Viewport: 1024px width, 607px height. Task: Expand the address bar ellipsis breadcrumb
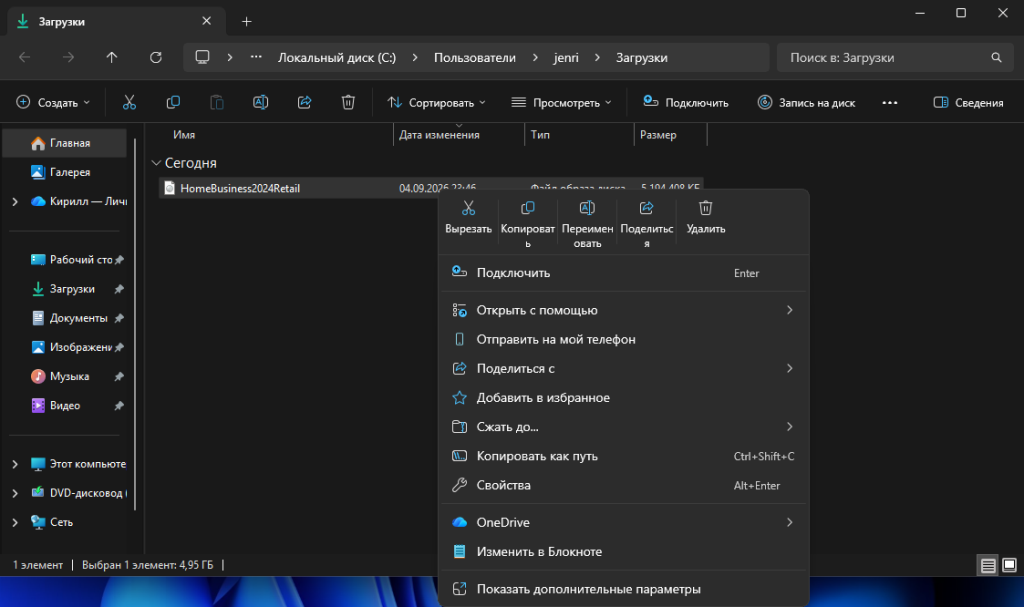pos(256,57)
